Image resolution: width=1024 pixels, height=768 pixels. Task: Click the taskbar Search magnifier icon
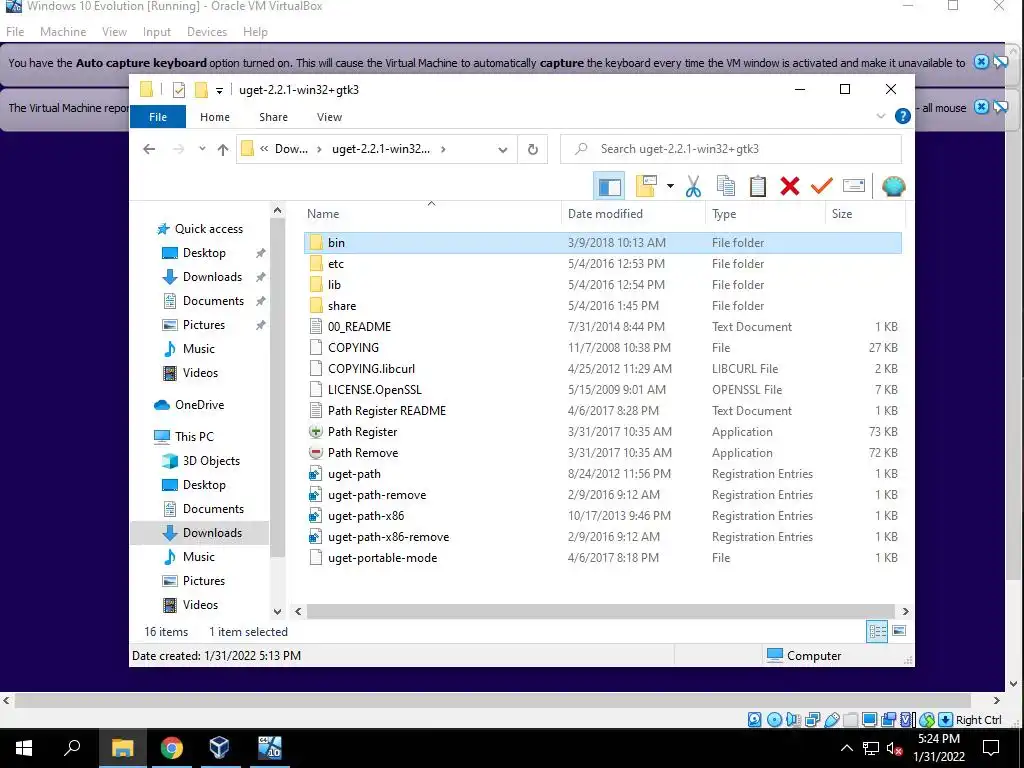72,748
